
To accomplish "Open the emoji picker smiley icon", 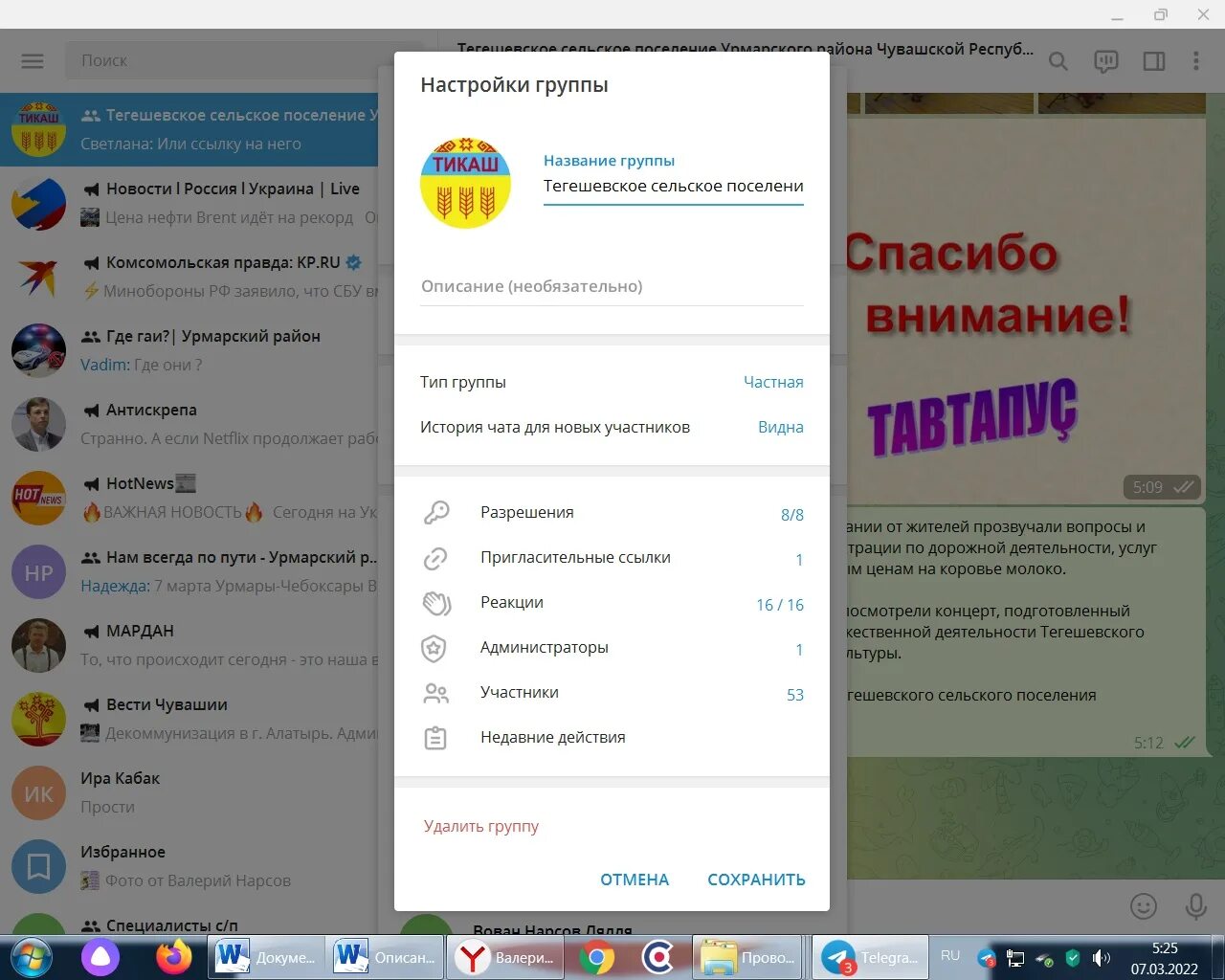I will pyautogui.click(x=1144, y=906).
